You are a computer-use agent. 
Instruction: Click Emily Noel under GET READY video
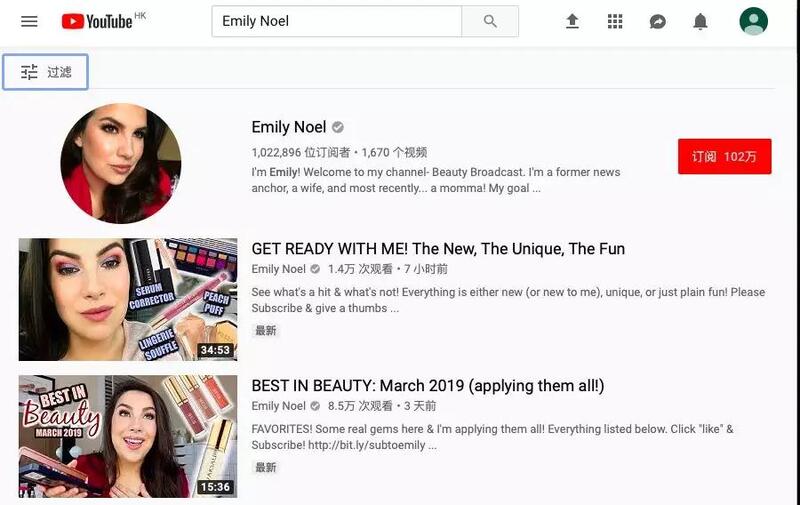pyautogui.click(x=279, y=269)
